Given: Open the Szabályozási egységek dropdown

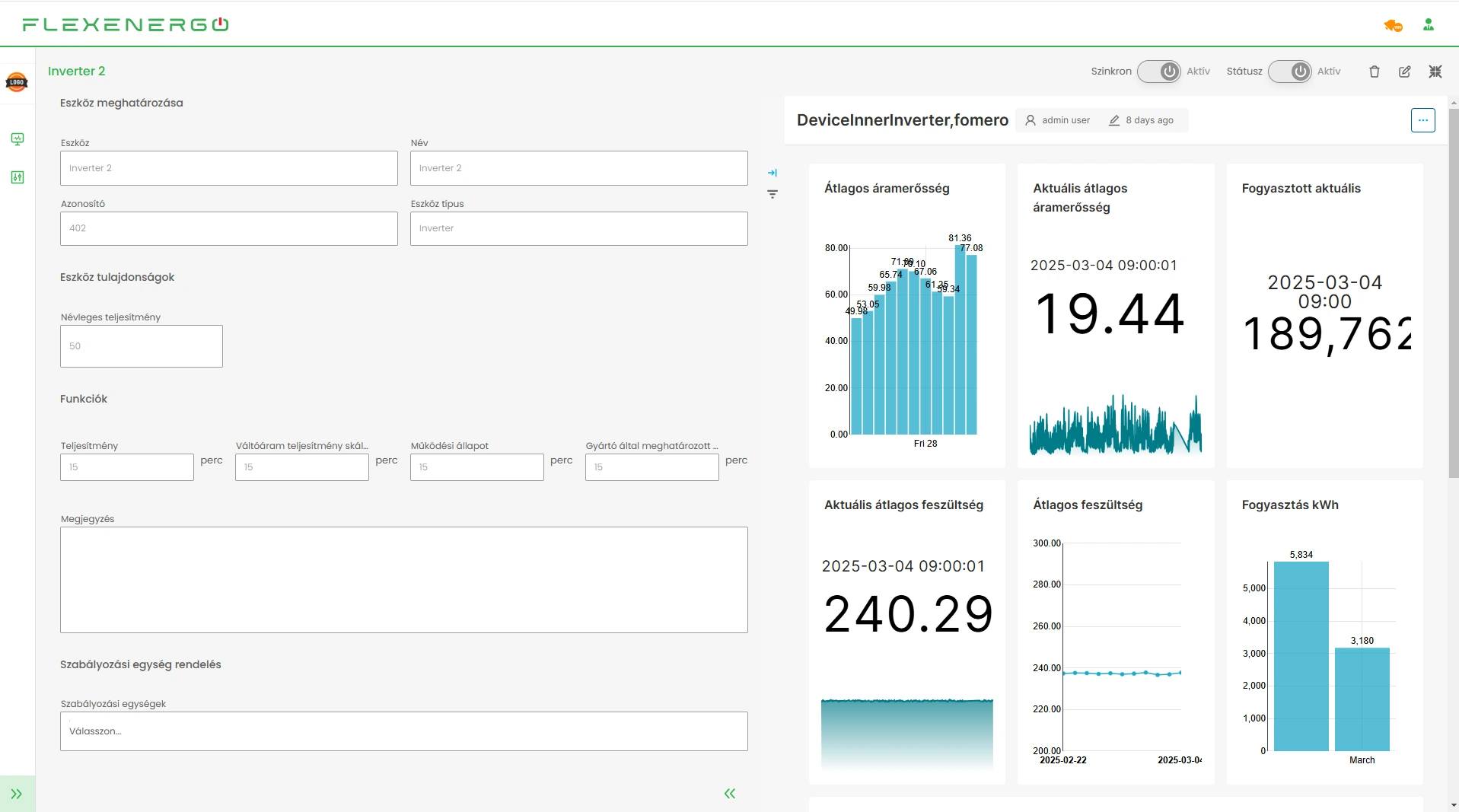Looking at the screenshot, I should (x=403, y=731).
